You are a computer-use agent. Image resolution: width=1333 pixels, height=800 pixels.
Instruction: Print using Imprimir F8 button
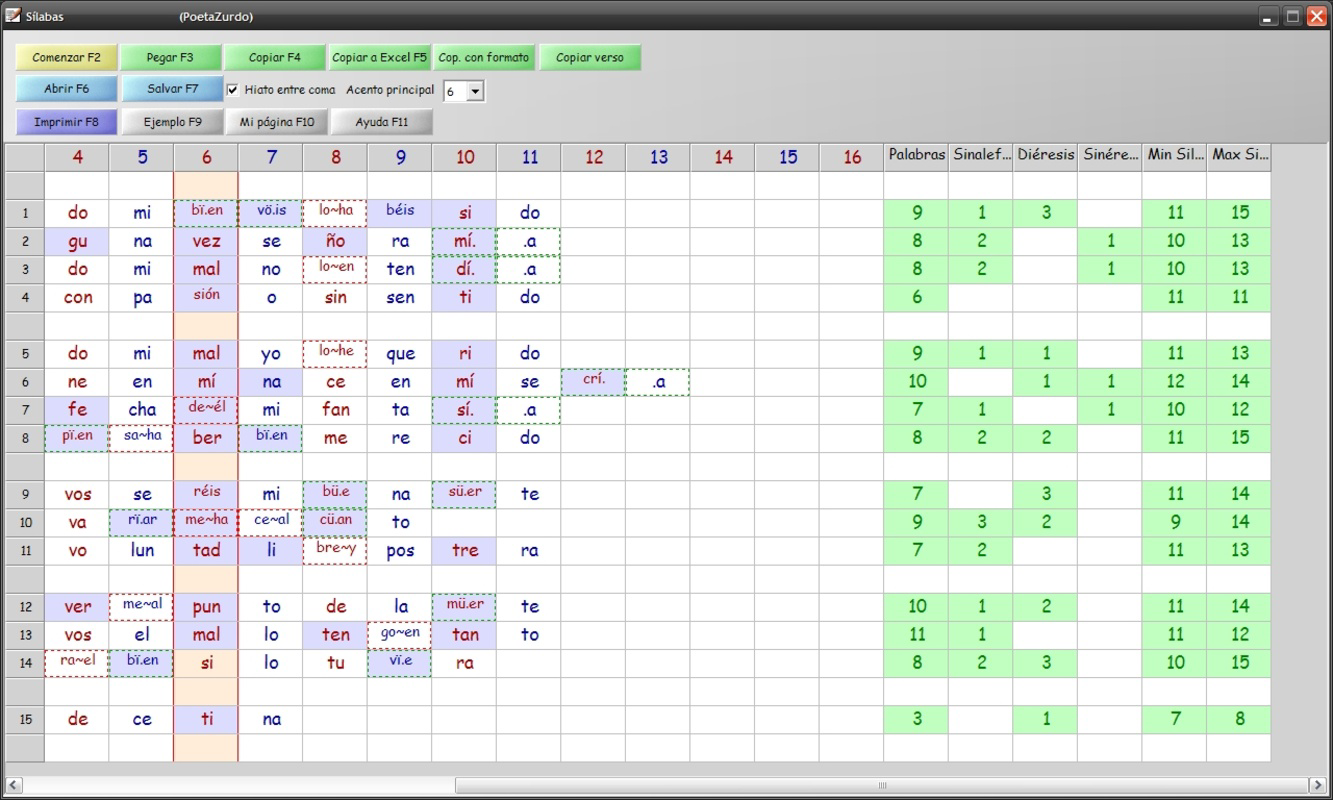(66, 122)
